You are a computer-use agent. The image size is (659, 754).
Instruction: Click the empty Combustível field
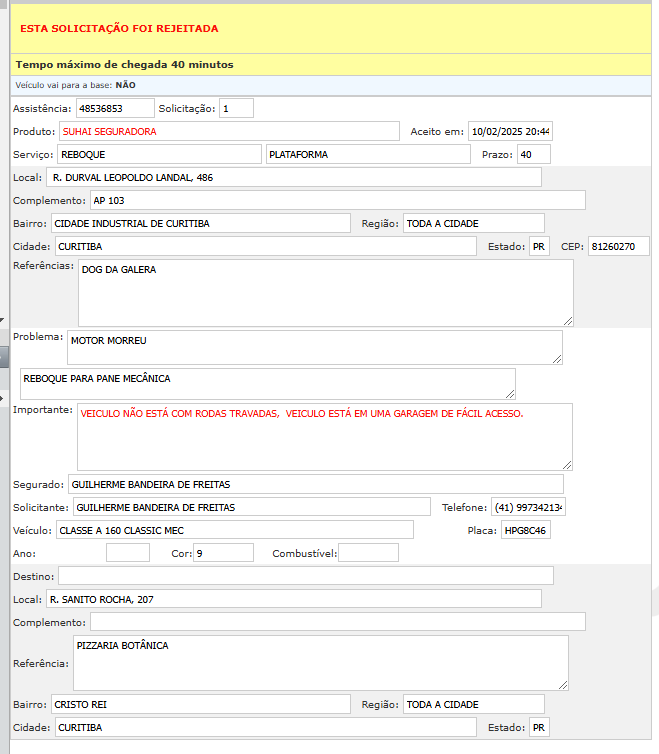(x=368, y=552)
